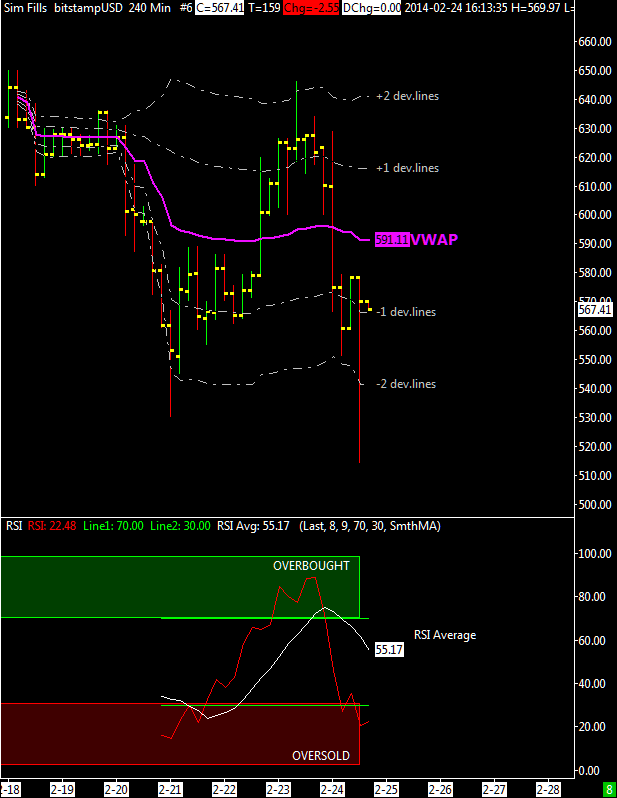Select the +1 dev.lines label
Image resolution: width=617 pixels, height=798 pixels.
[407, 168]
